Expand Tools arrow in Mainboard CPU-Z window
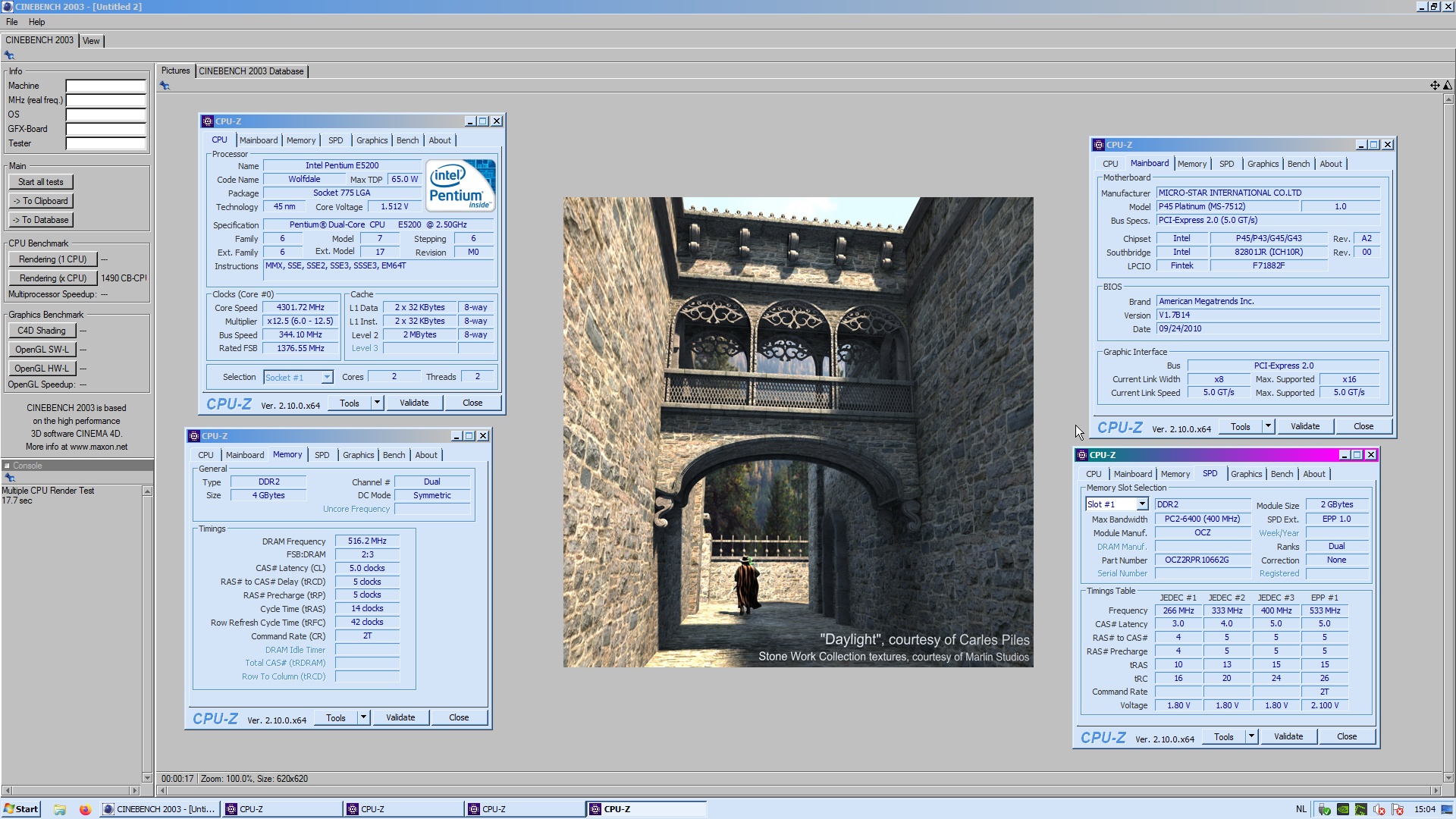Screen dimensions: 1456x819 tap(1268, 426)
